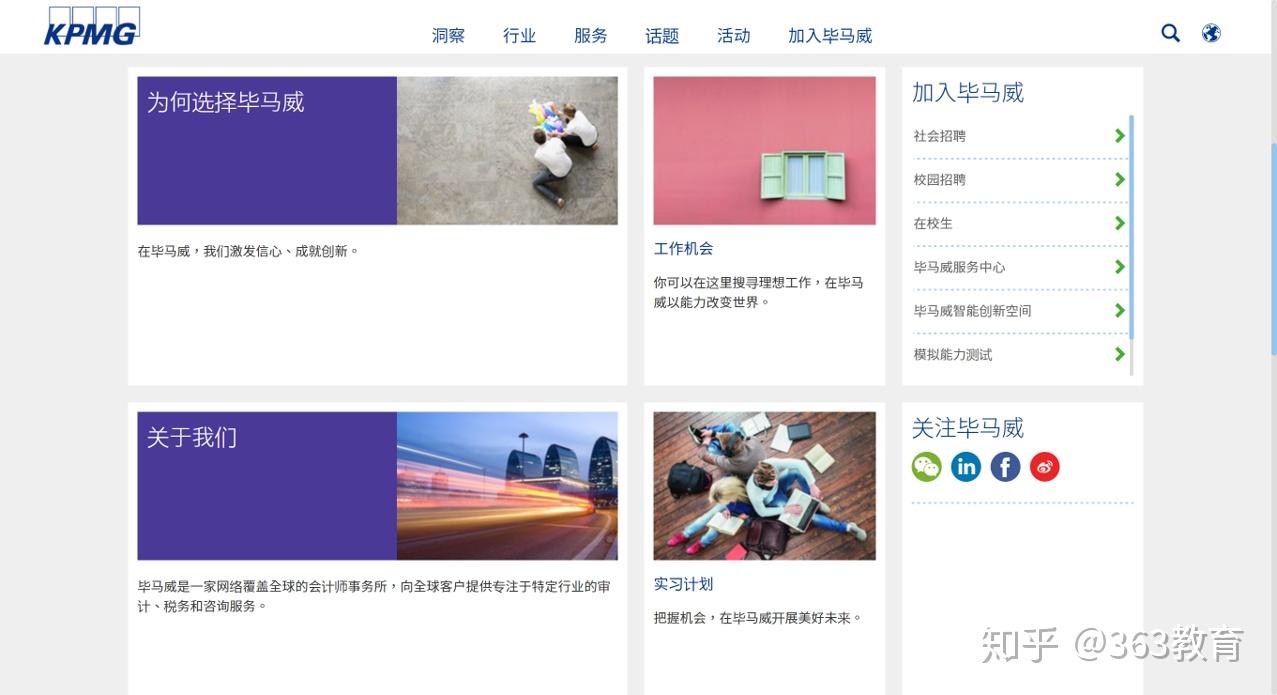Click the green arrow beside 模拟能力测试
The width and height of the screenshot is (1277, 695).
click(1120, 354)
